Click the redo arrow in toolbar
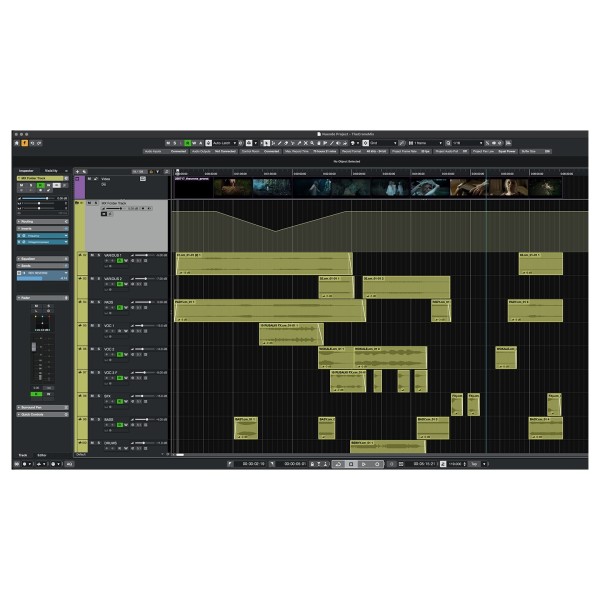This screenshot has height=600, width=600. click(39, 143)
